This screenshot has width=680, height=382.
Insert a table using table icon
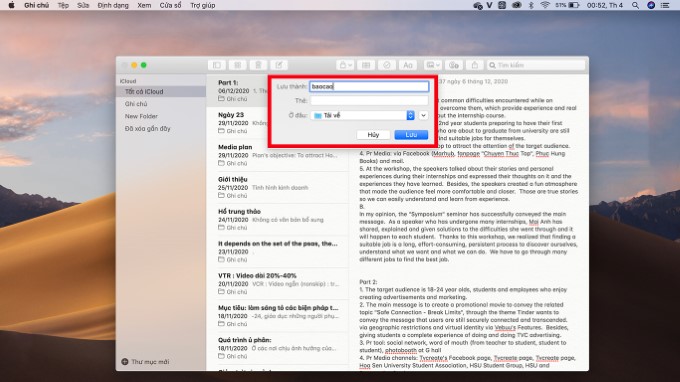pos(366,65)
